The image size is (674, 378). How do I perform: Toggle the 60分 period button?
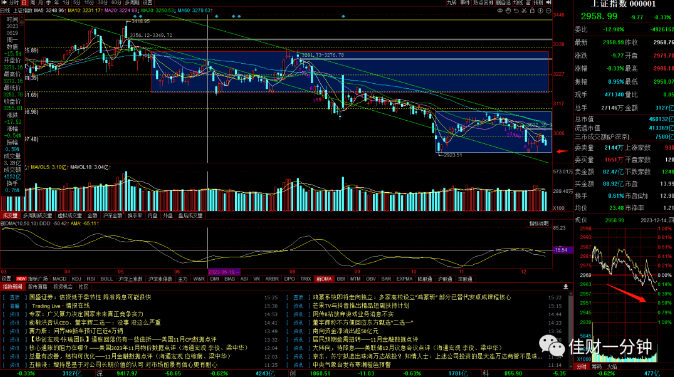coord(116,3)
